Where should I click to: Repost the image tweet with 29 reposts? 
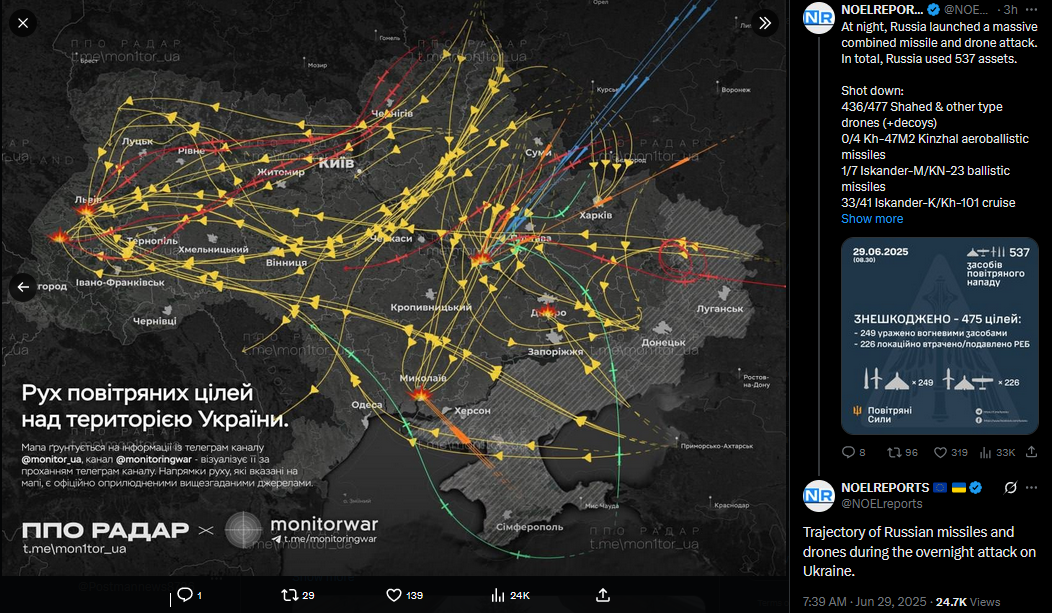click(289, 595)
